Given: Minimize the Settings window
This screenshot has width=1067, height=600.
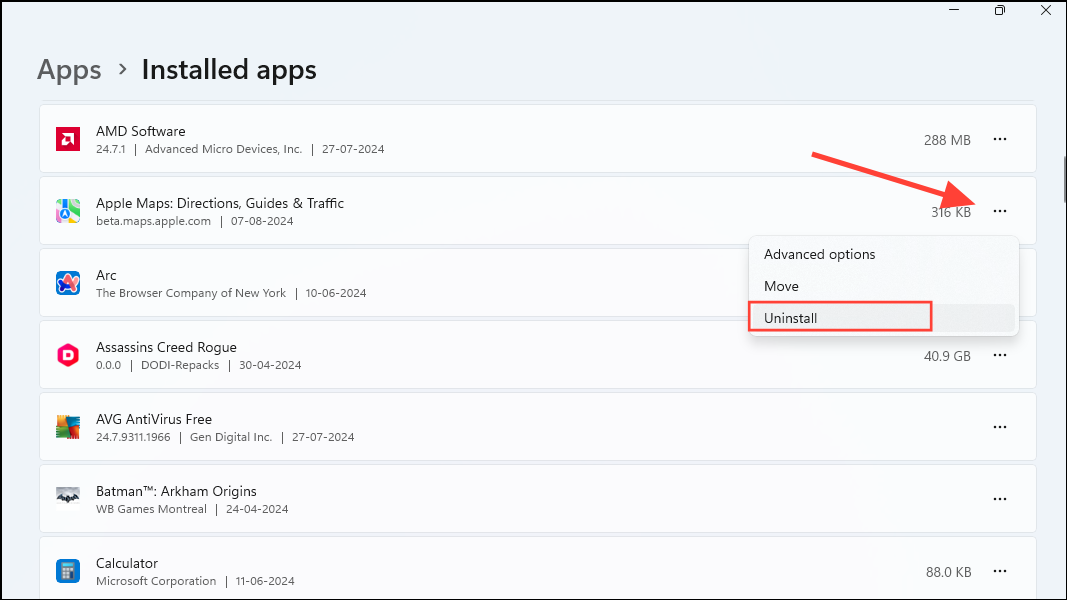Looking at the screenshot, I should pos(954,10).
